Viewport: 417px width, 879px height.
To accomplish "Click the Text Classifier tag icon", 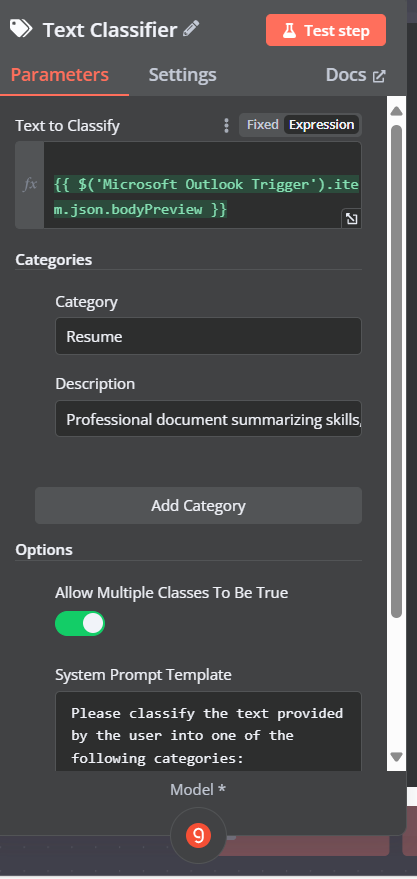I will click(x=21, y=28).
